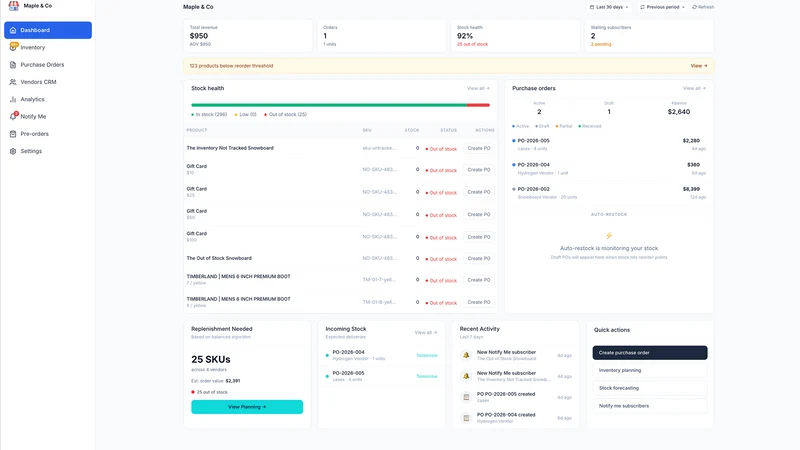The height and width of the screenshot is (450, 800).
Task: Open the Last 30 days date range dropdown
Action: (x=609, y=7)
